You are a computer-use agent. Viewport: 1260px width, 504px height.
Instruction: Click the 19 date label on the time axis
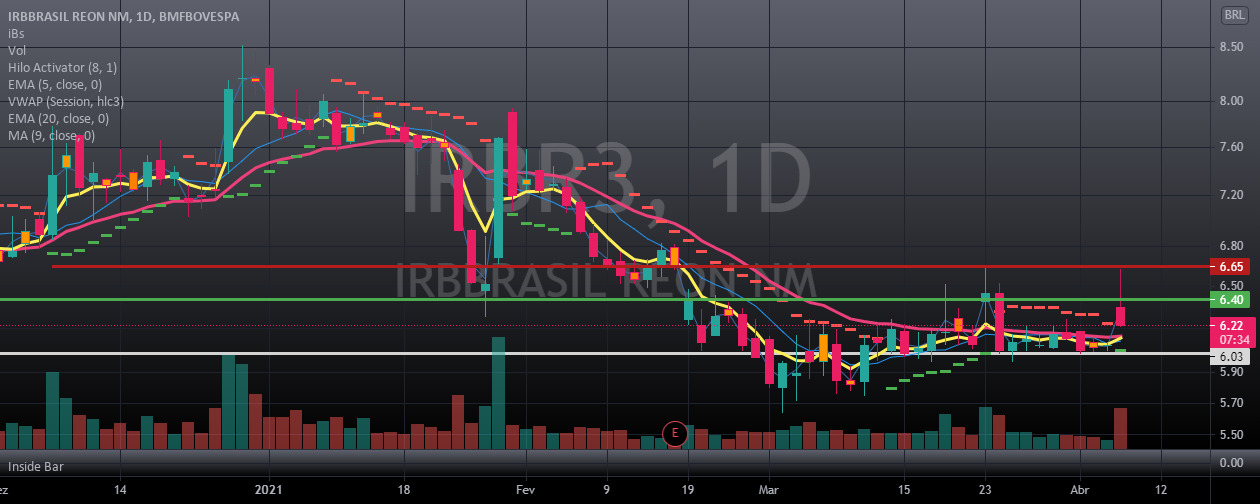pos(688,491)
